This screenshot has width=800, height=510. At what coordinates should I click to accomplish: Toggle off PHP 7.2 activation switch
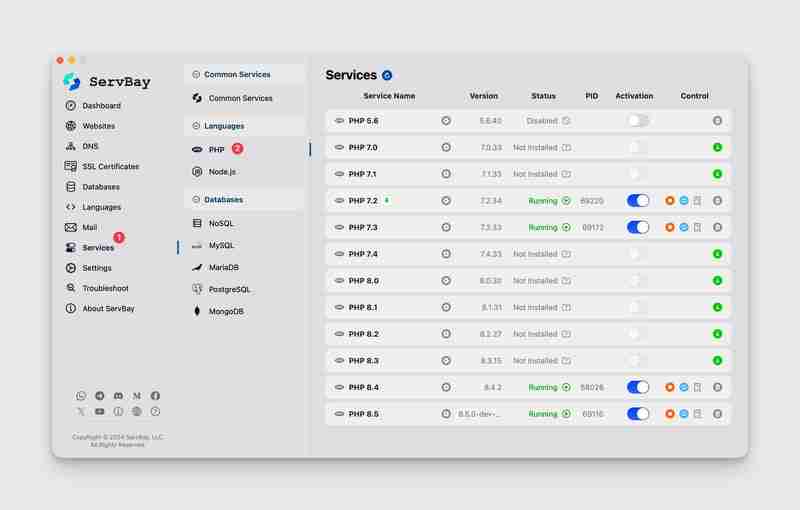pos(638,201)
